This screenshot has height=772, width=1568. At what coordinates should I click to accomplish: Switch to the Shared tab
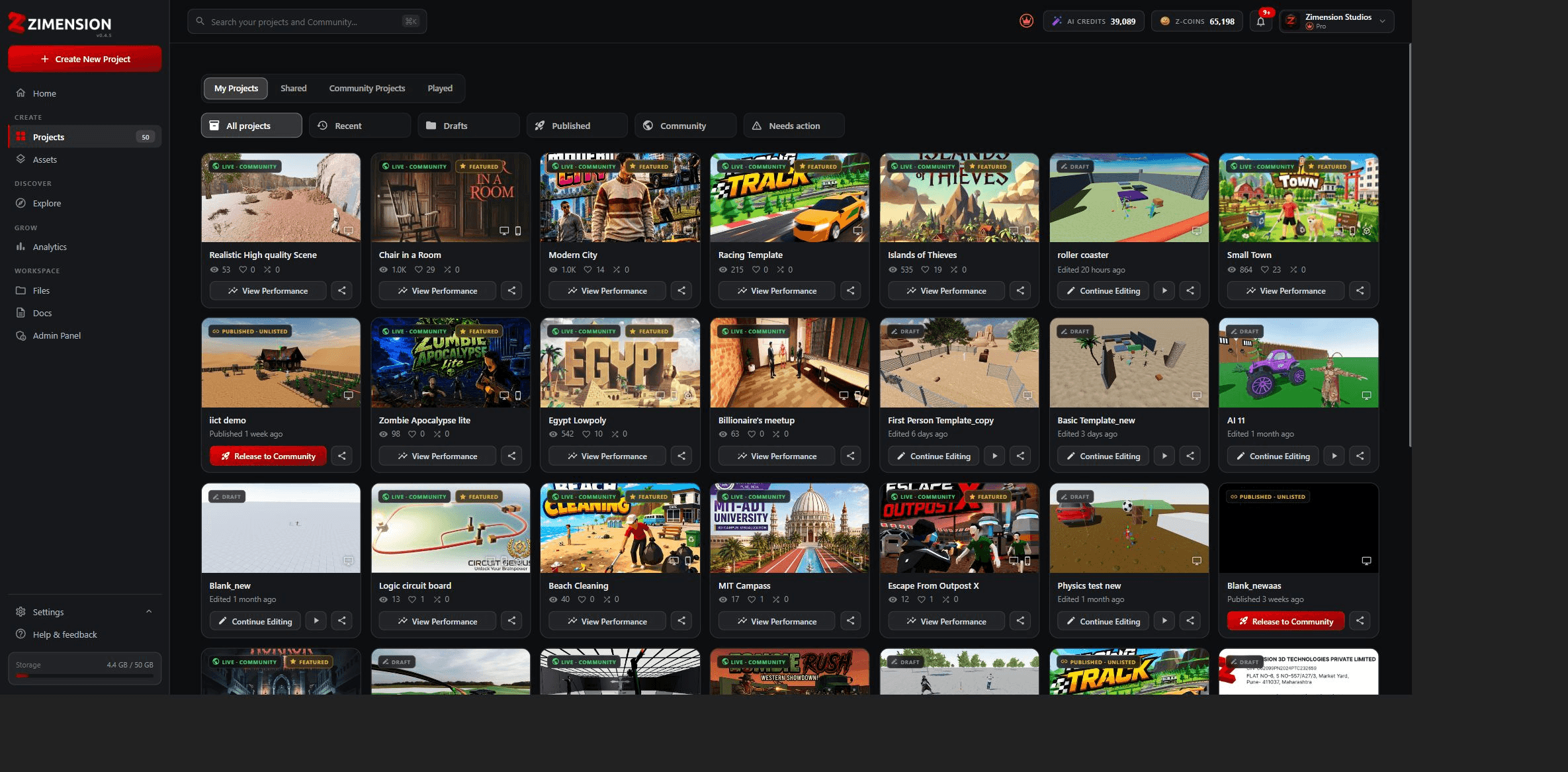tap(293, 88)
